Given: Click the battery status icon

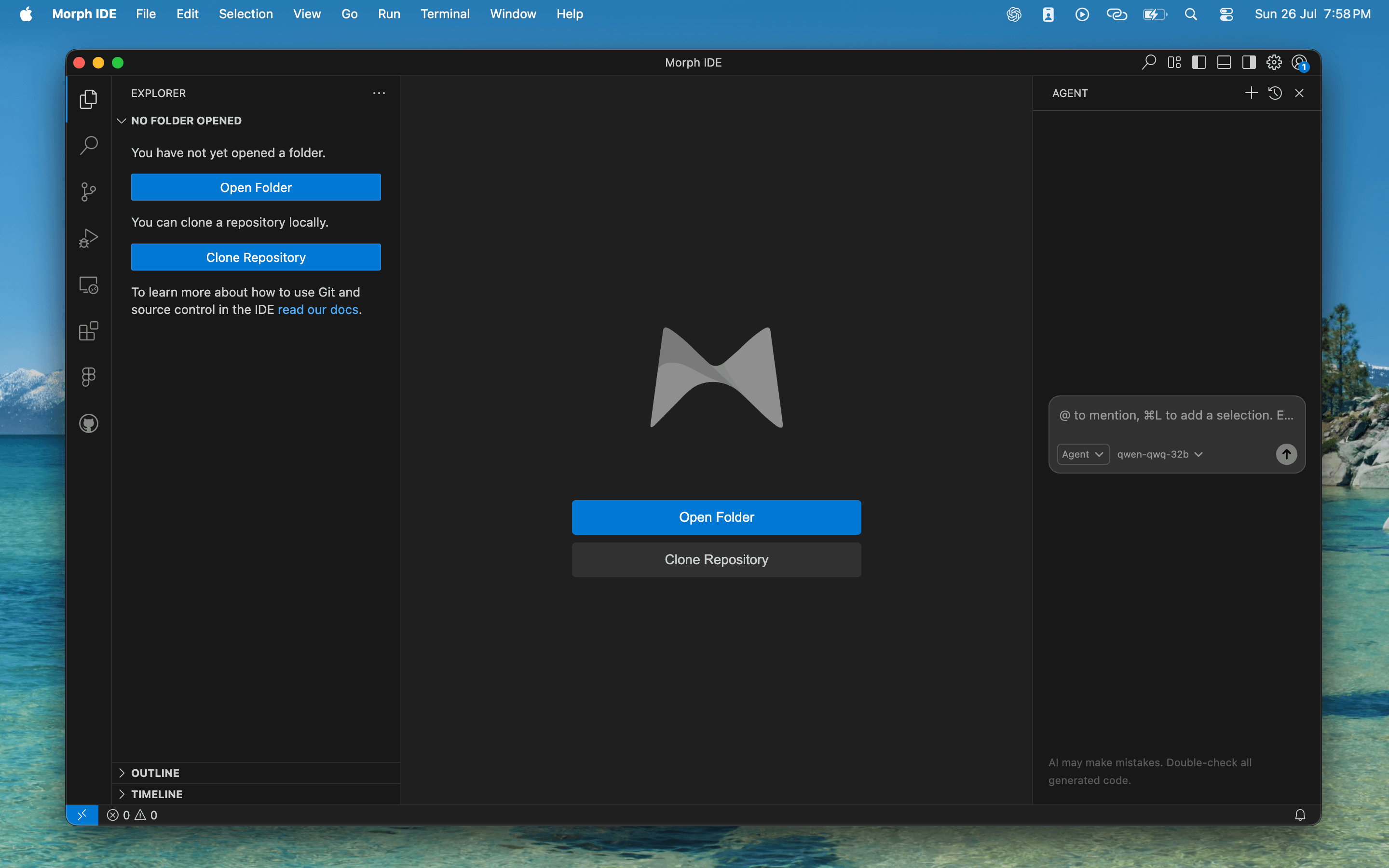Looking at the screenshot, I should (x=1155, y=14).
